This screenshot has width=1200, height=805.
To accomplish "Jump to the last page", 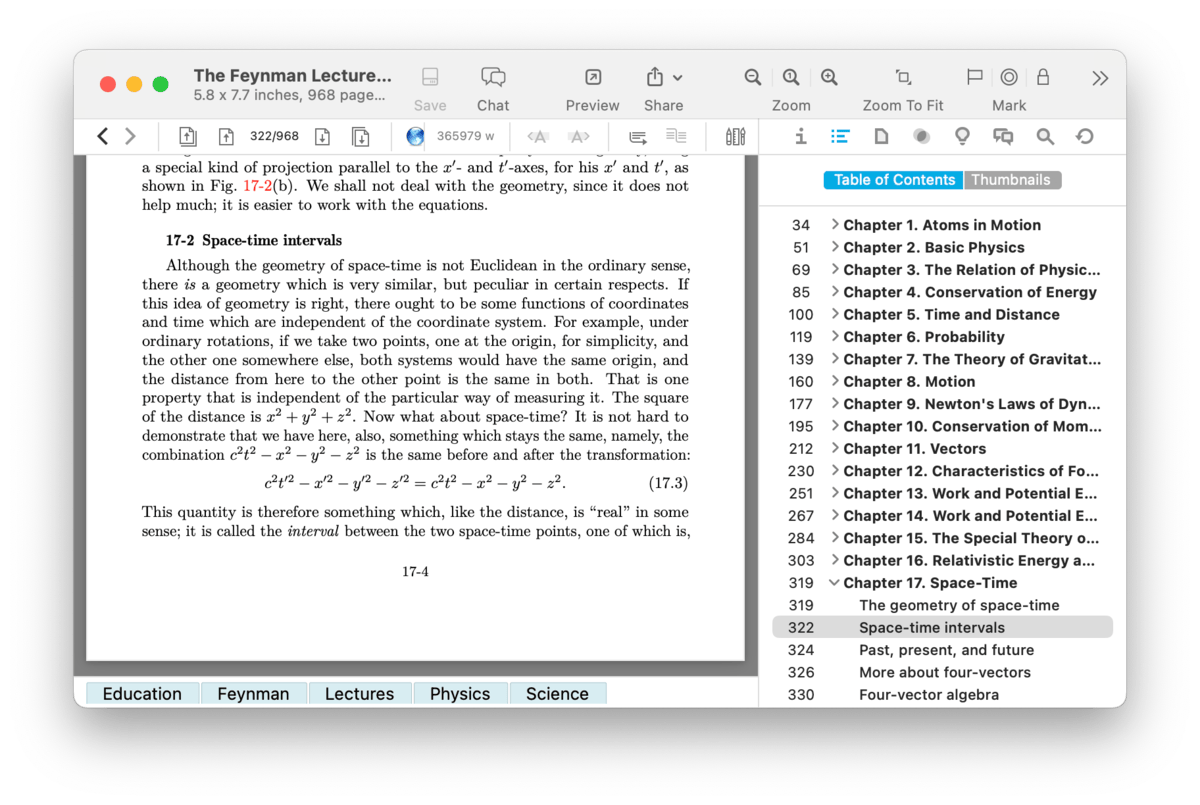I will tap(360, 137).
